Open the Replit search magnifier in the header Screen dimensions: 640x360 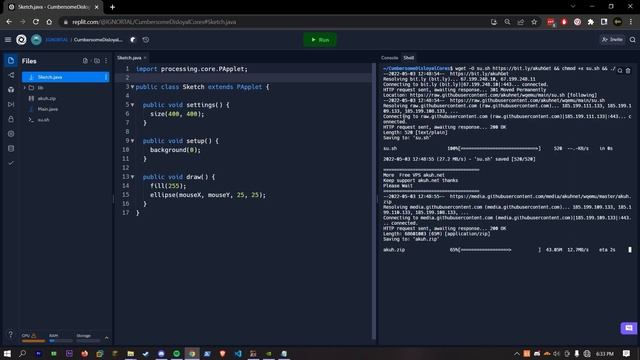point(632,40)
